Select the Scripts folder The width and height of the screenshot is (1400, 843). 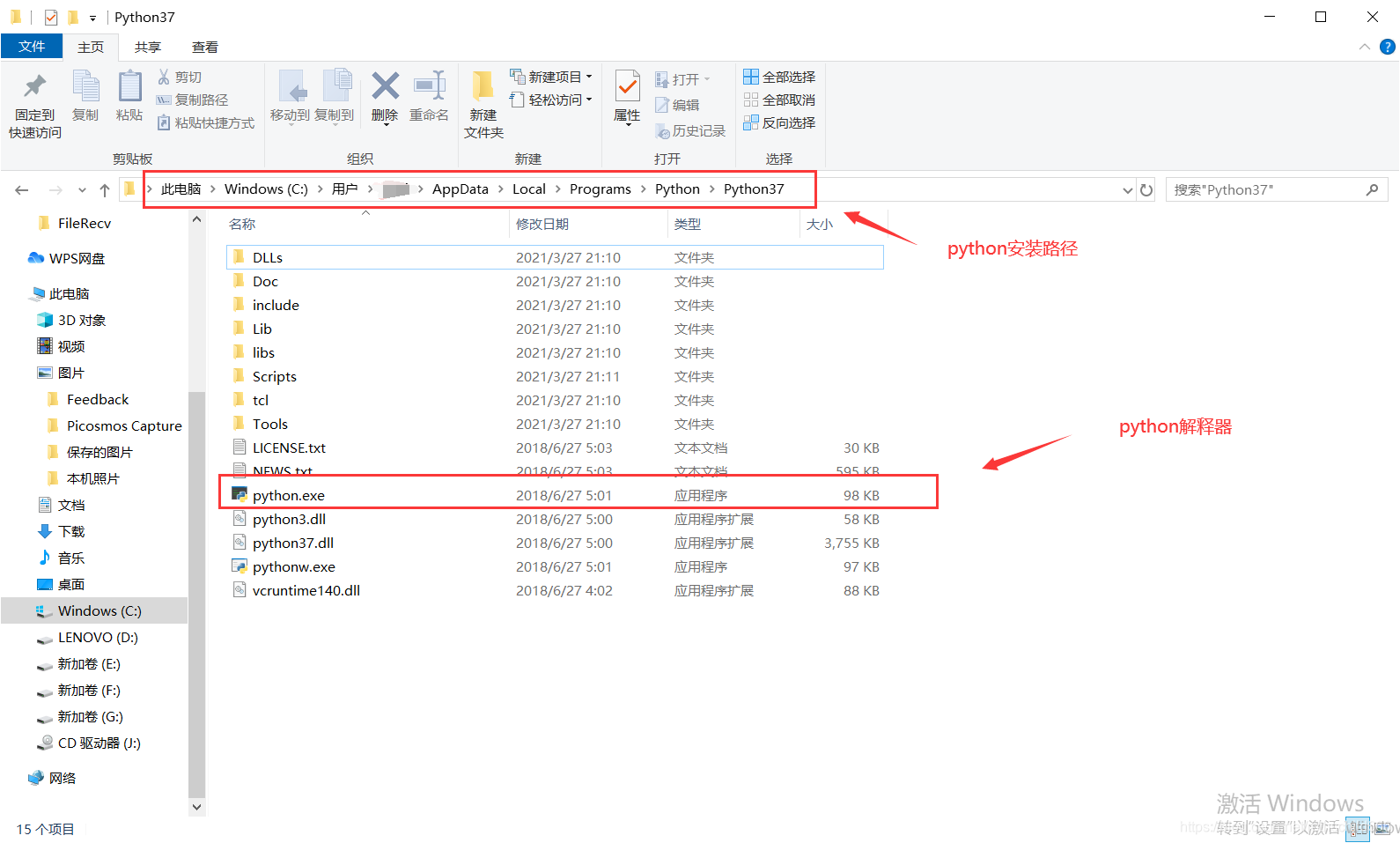point(555,376)
